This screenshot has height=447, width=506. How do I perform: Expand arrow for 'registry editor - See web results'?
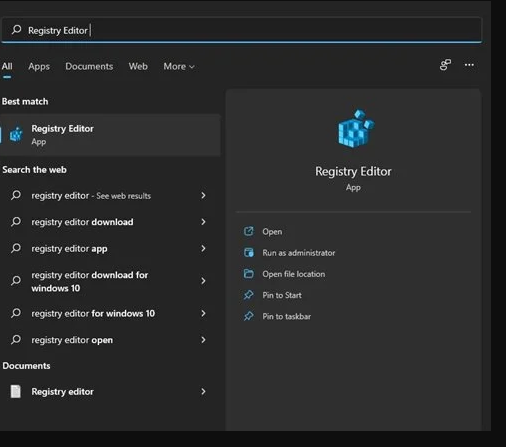pos(203,196)
